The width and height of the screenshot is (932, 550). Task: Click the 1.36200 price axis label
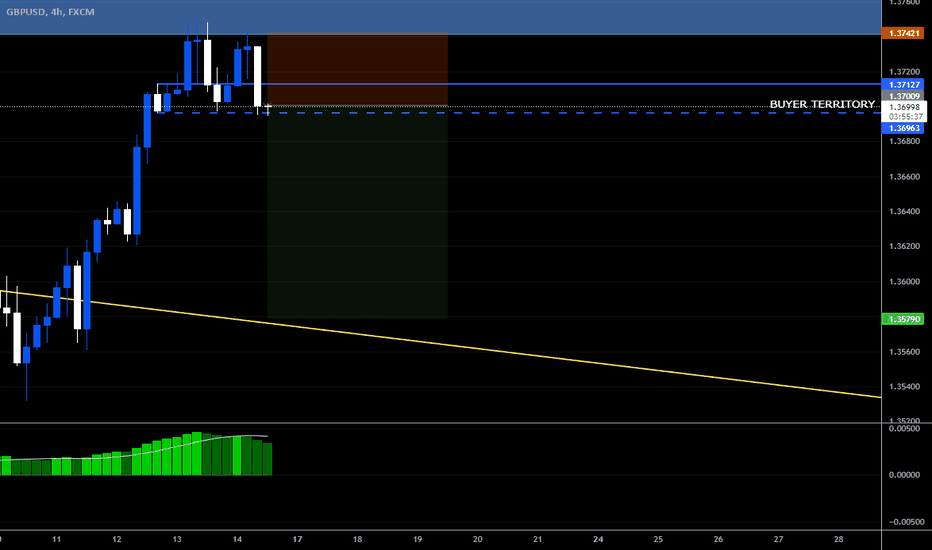(904, 246)
